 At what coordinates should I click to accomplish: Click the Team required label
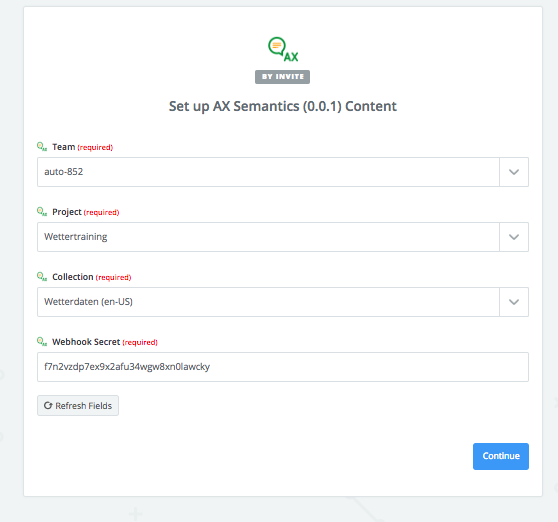(x=95, y=147)
